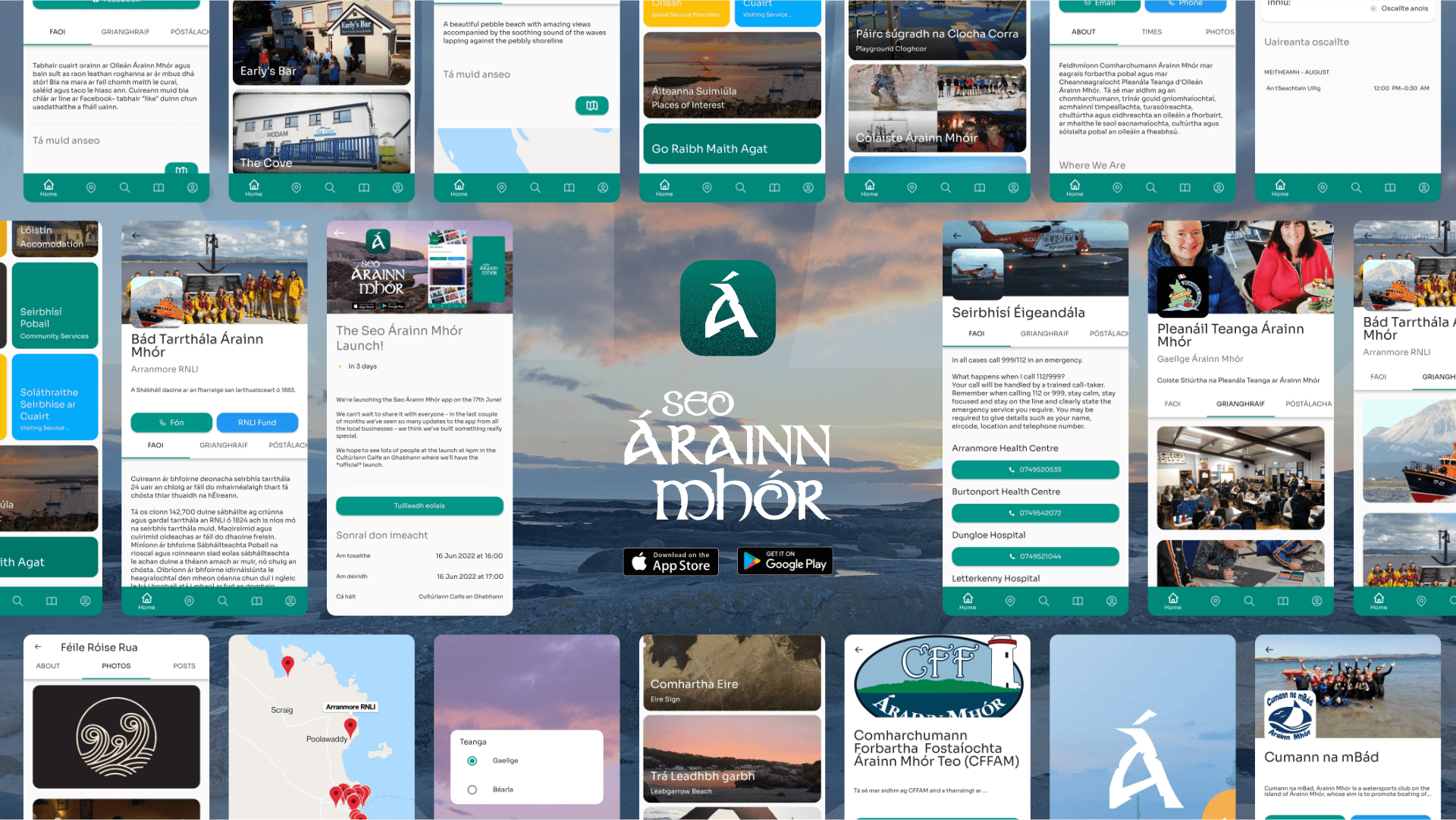Open Páirc súgradh na Clocha Corra card
This screenshot has height=820, width=1456.
point(937,30)
